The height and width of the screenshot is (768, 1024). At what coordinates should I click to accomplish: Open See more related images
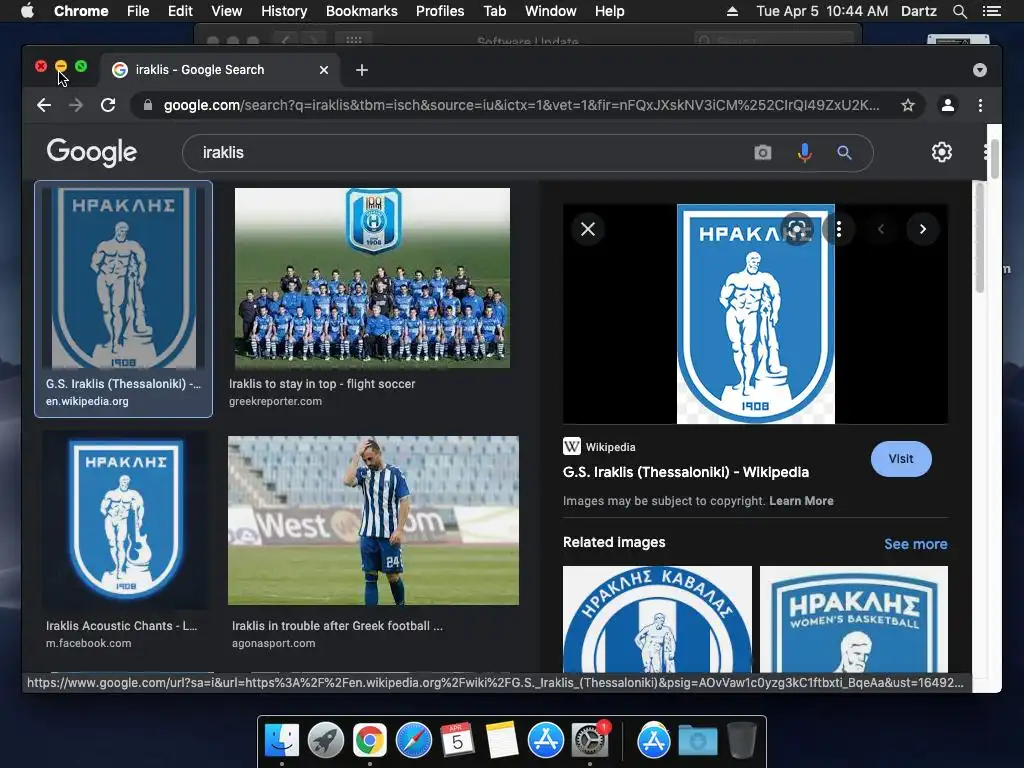pos(916,544)
